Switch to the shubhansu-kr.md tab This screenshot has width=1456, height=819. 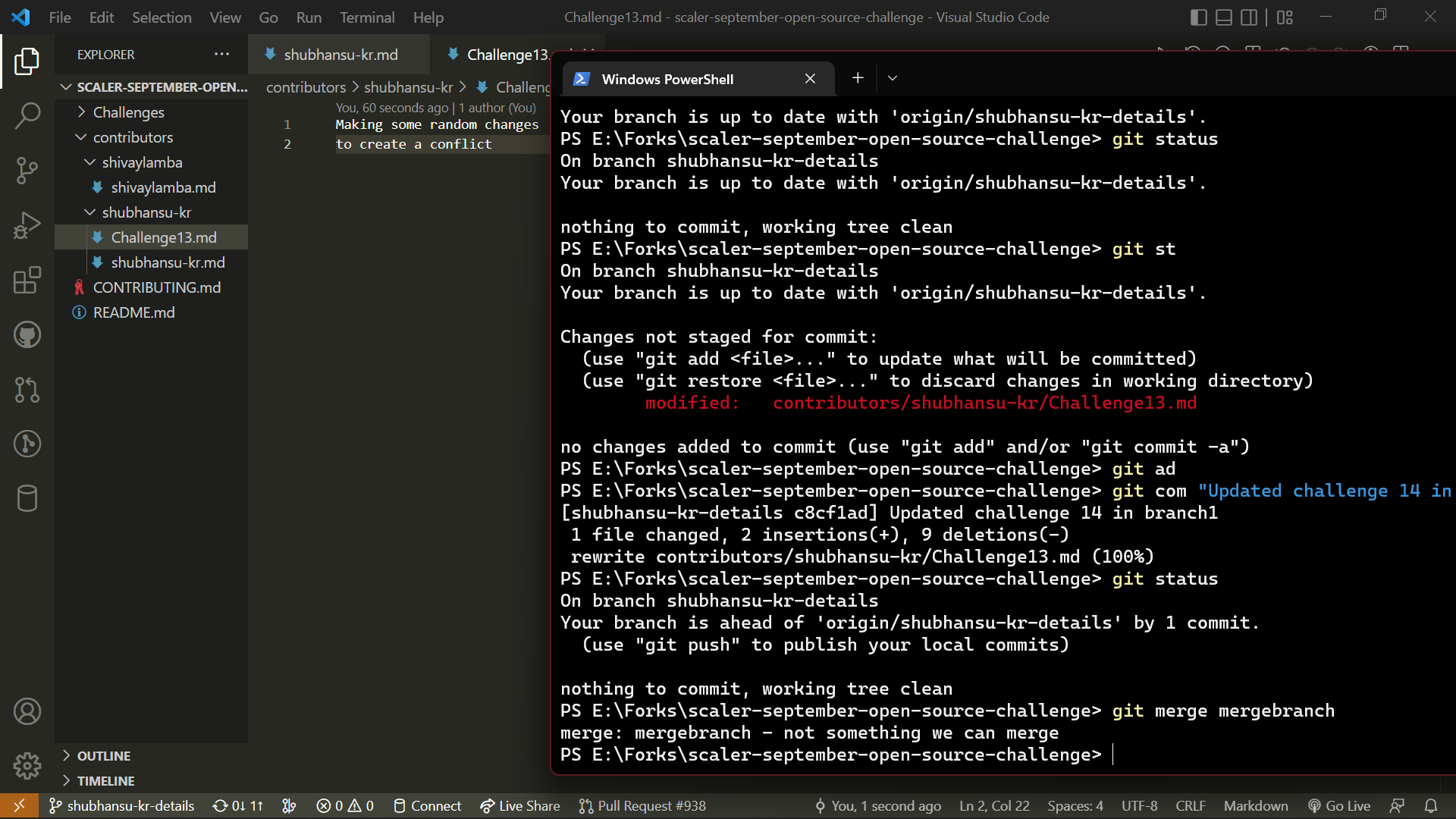(x=338, y=54)
